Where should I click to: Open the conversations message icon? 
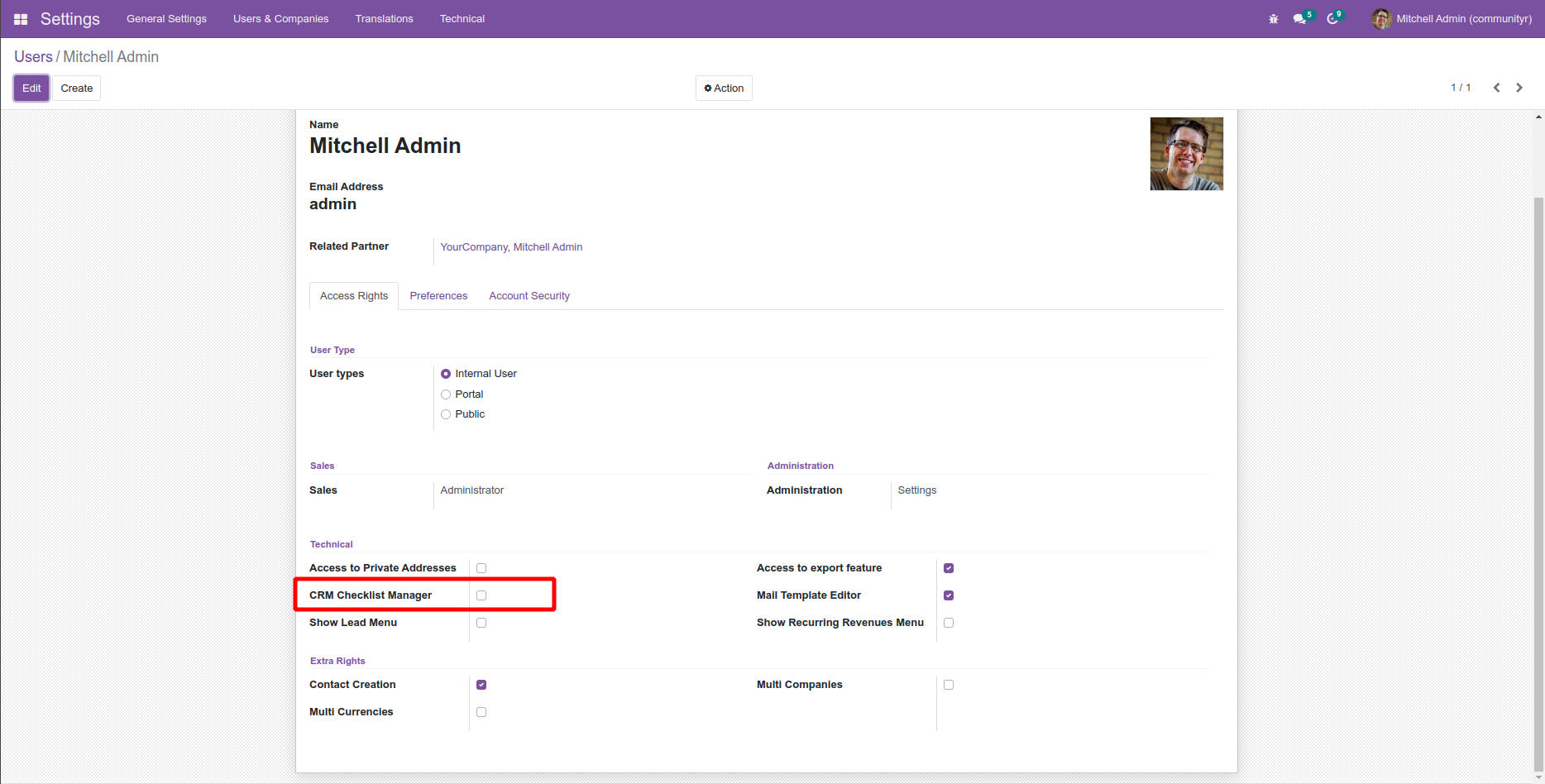(x=1300, y=19)
